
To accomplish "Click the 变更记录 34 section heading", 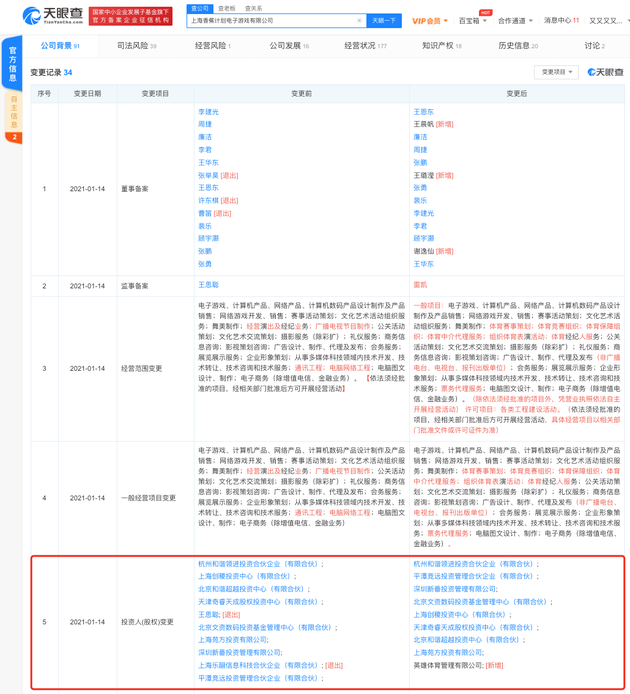I will pyautogui.click(x=51, y=72).
